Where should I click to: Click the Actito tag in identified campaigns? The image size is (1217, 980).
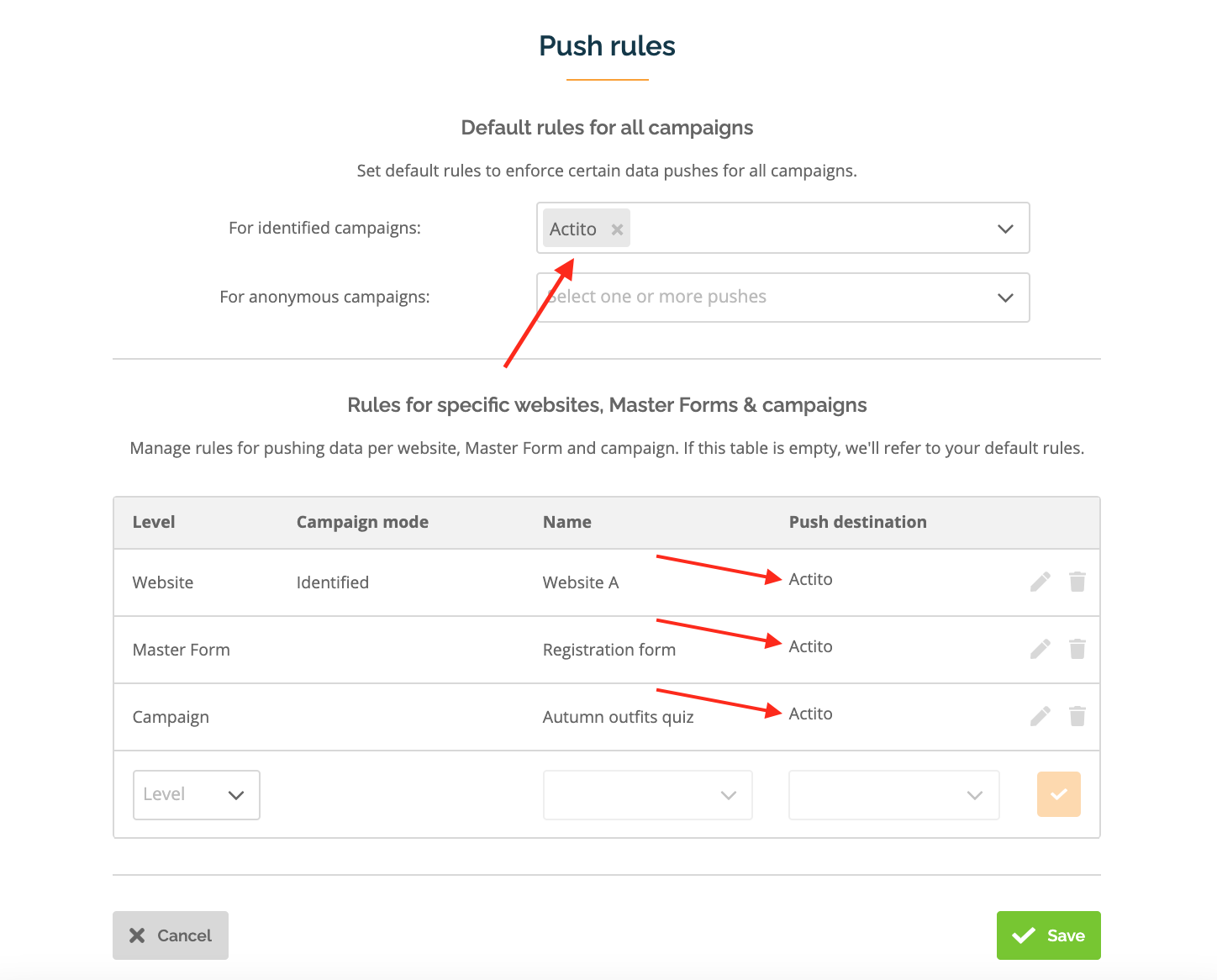pos(573,229)
